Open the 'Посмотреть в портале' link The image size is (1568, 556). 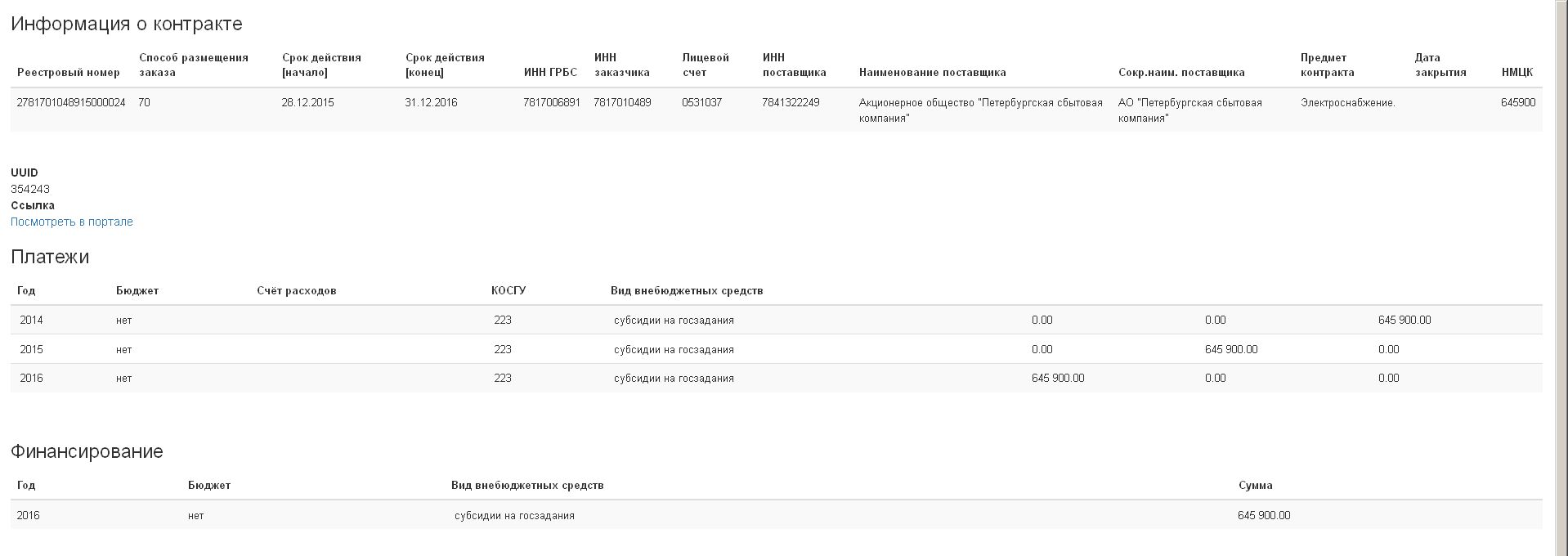pyautogui.click(x=72, y=222)
